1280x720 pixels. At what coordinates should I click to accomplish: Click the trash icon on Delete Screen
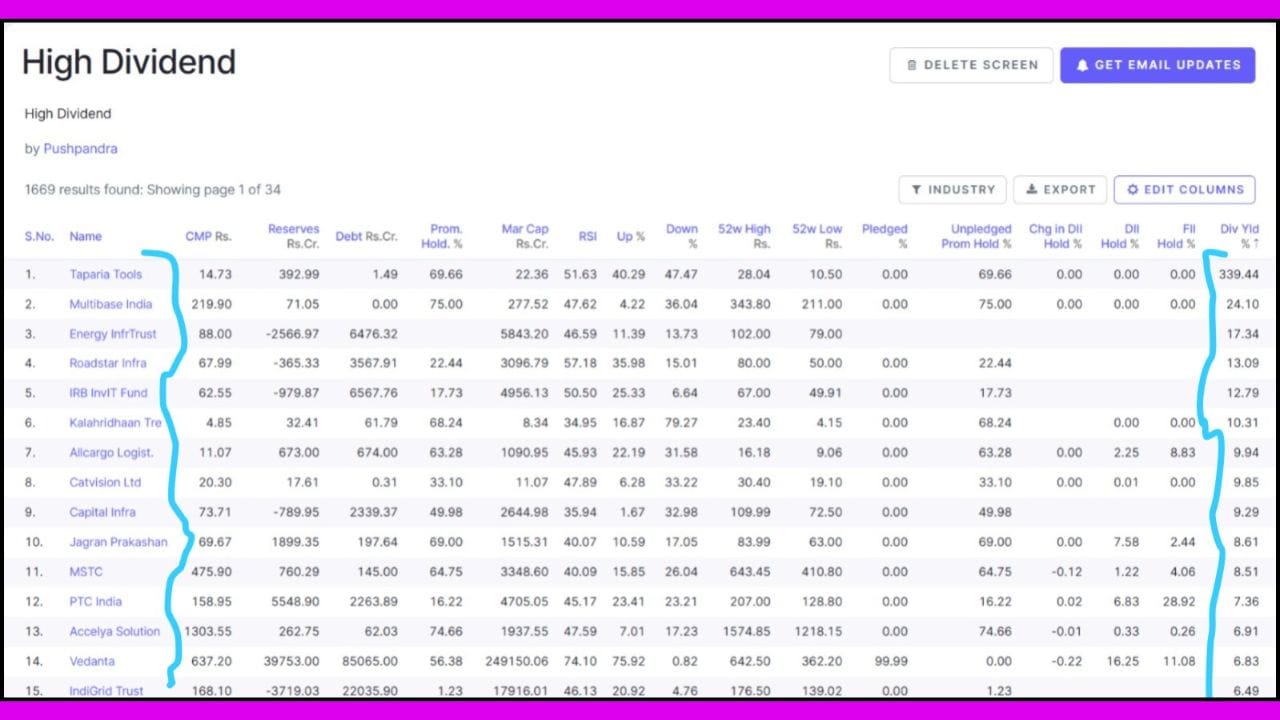coord(913,64)
